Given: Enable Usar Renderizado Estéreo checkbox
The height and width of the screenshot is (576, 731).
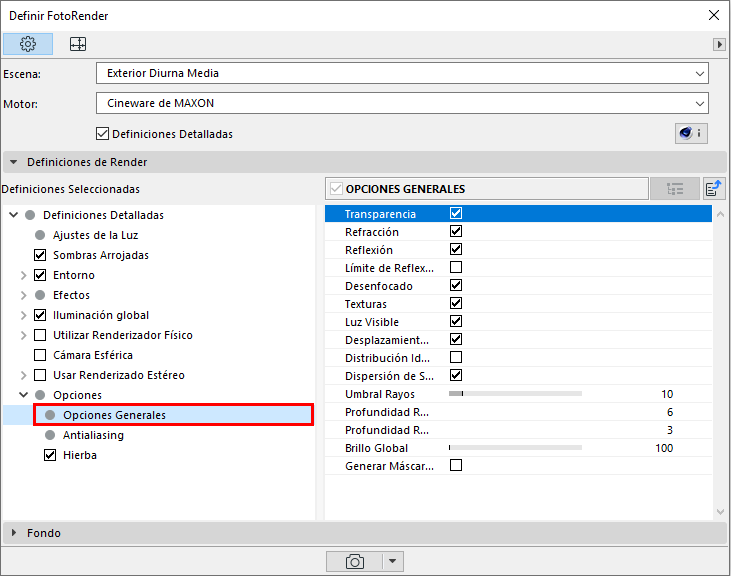Looking at the screenshot, I should click(40, 376).
